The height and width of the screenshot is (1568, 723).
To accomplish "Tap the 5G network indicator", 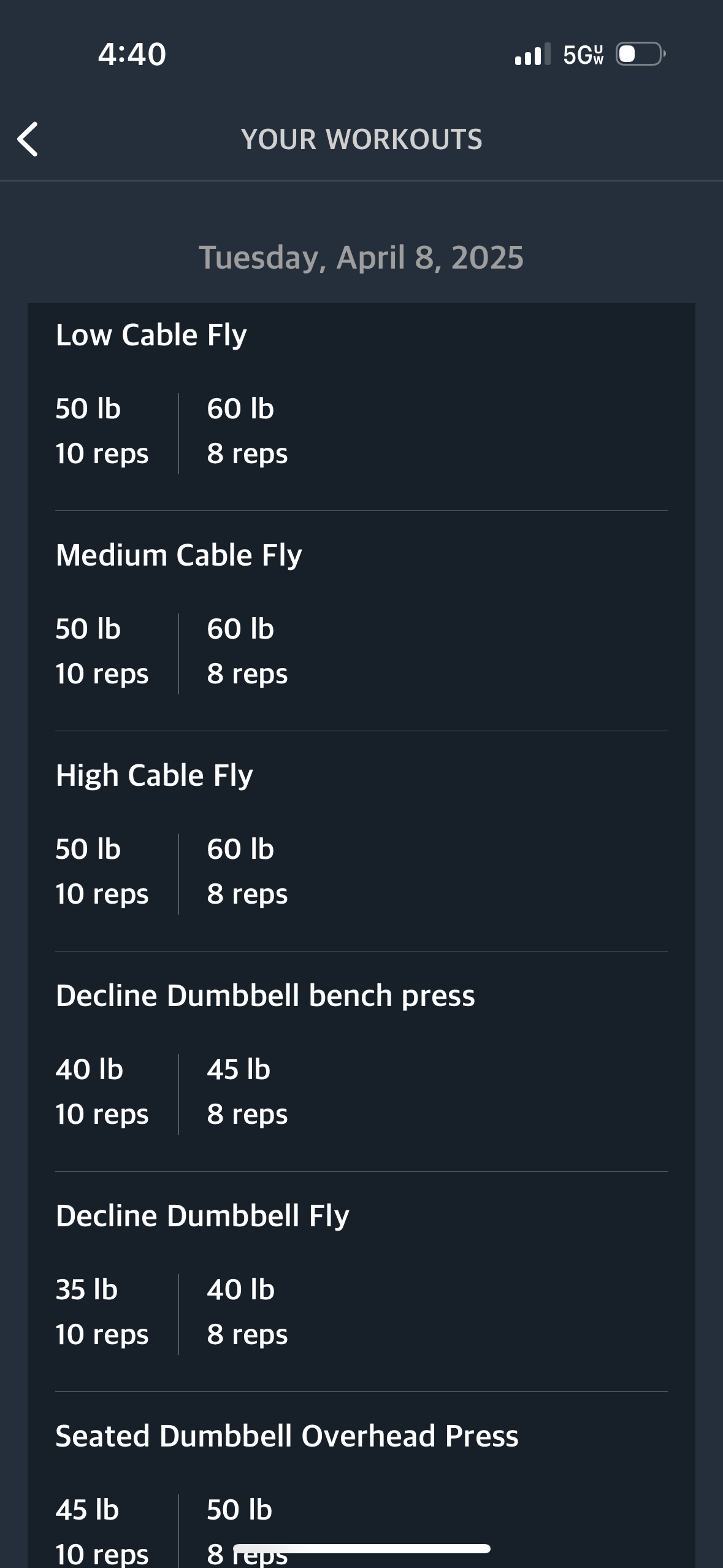I will point(583,55).
